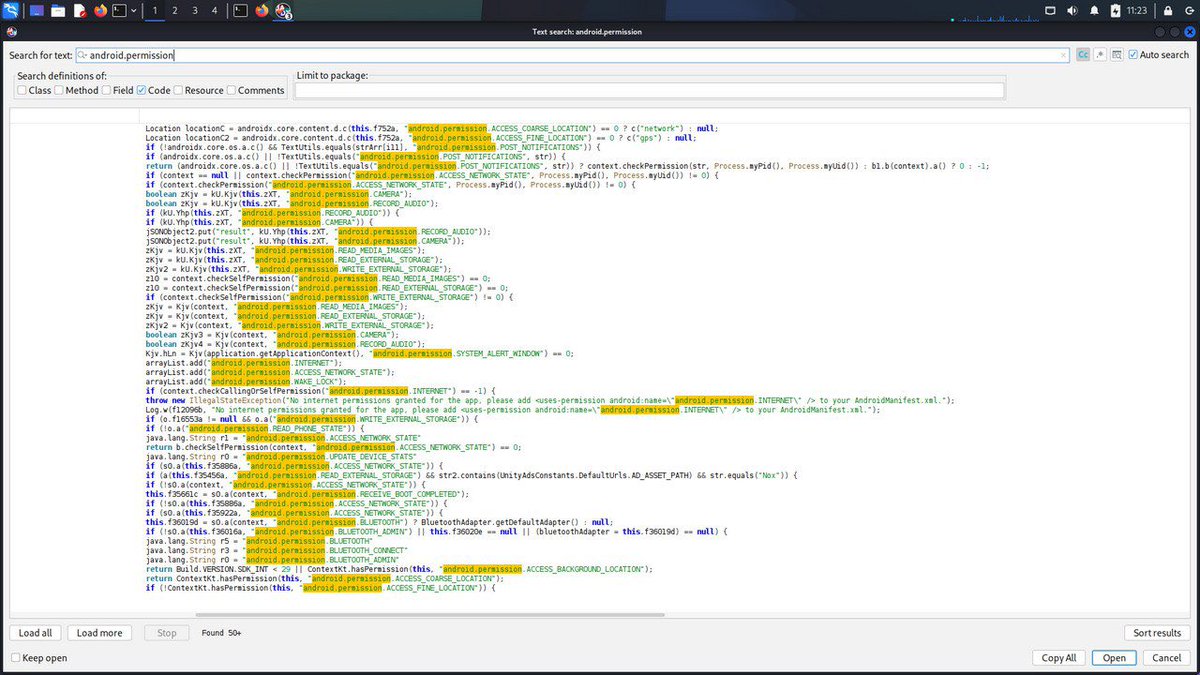Screen dimensions: 1200x675
Task: Click the Stop button
Action: [167, 633]
